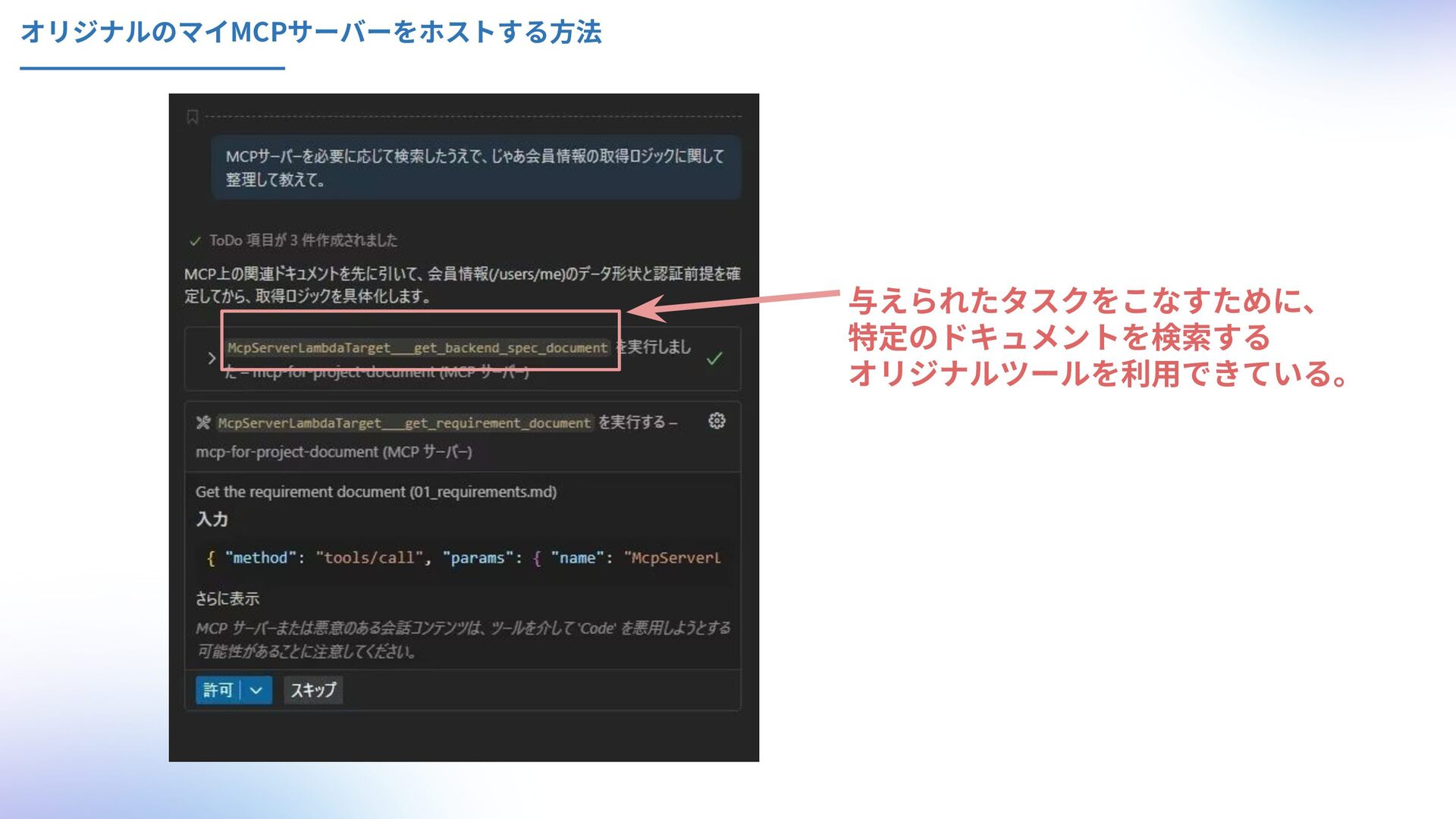Click the wrench tool icon beside get_requirement_document

tap(202, 422)
